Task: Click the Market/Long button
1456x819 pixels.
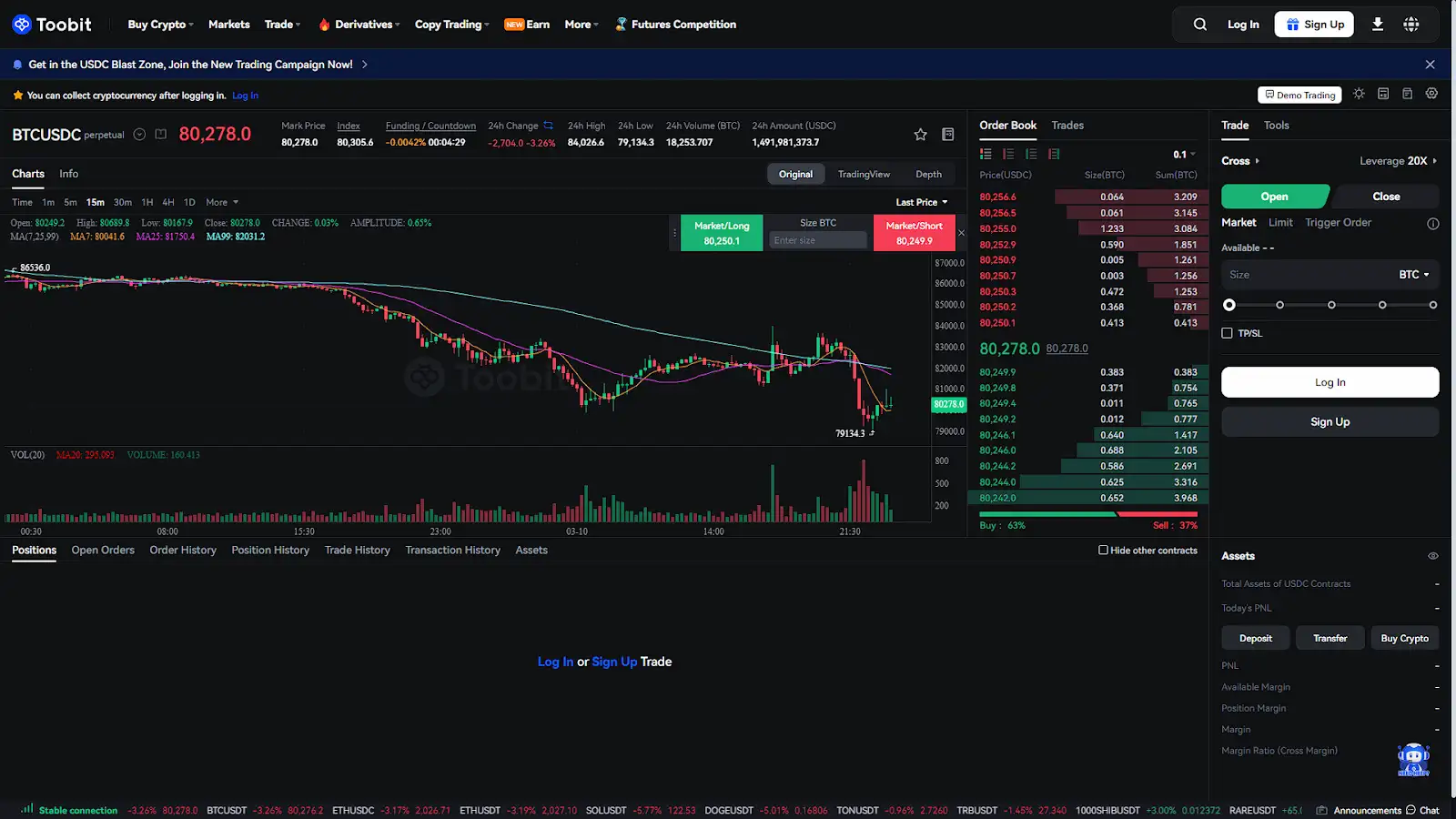Action: tap(722, 233)
